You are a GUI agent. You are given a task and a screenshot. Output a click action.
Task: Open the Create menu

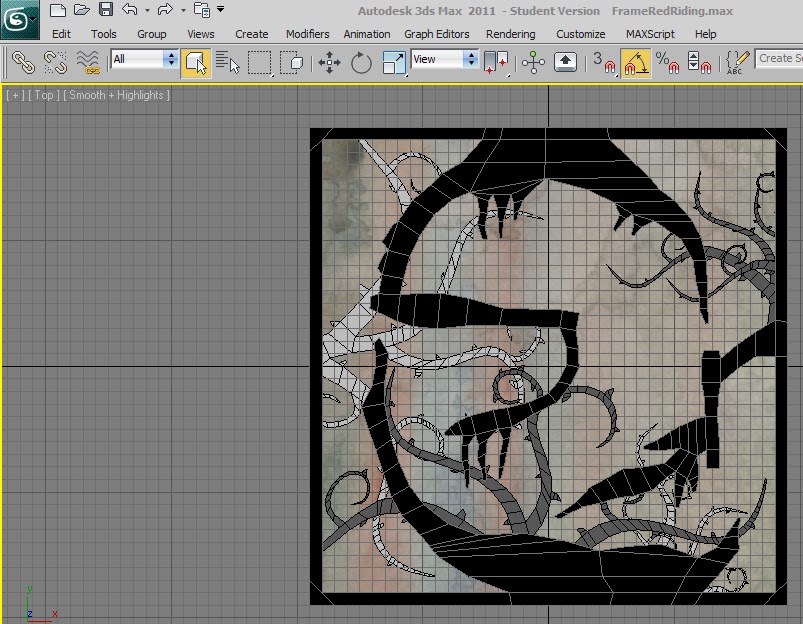[x=251, y=34]
